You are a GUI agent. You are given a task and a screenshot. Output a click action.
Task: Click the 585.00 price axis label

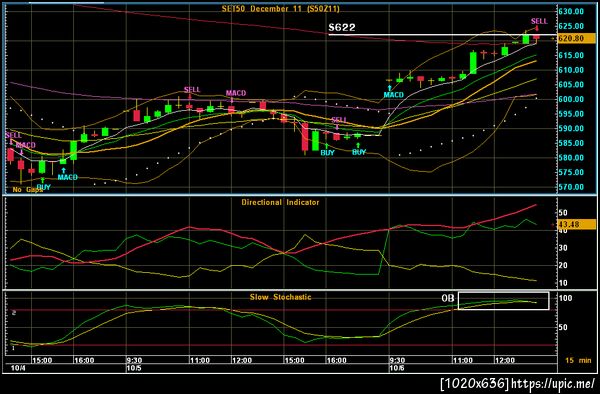(571, 143)
